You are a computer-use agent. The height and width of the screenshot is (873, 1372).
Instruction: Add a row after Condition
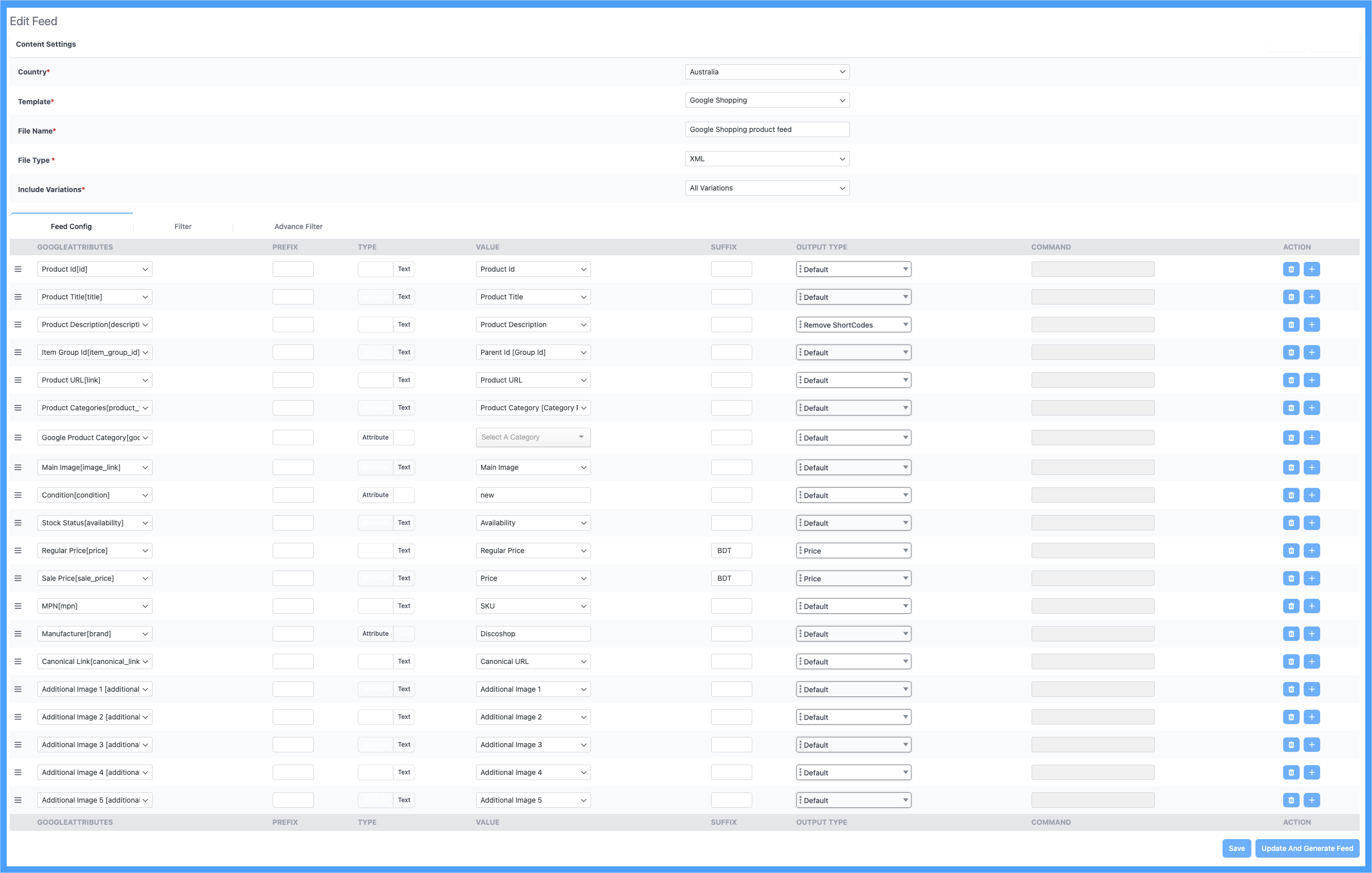coord(1311,495)
